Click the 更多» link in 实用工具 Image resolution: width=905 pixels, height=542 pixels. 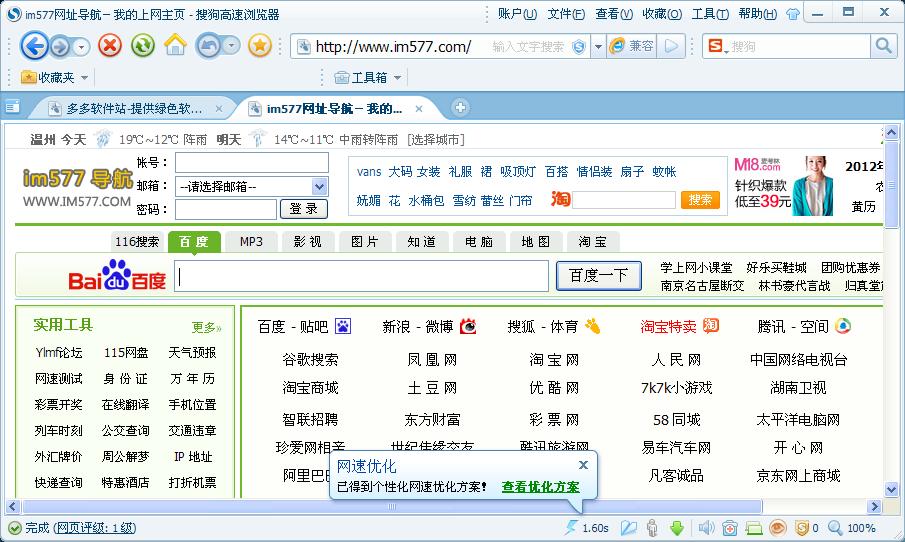coord(206,328)
